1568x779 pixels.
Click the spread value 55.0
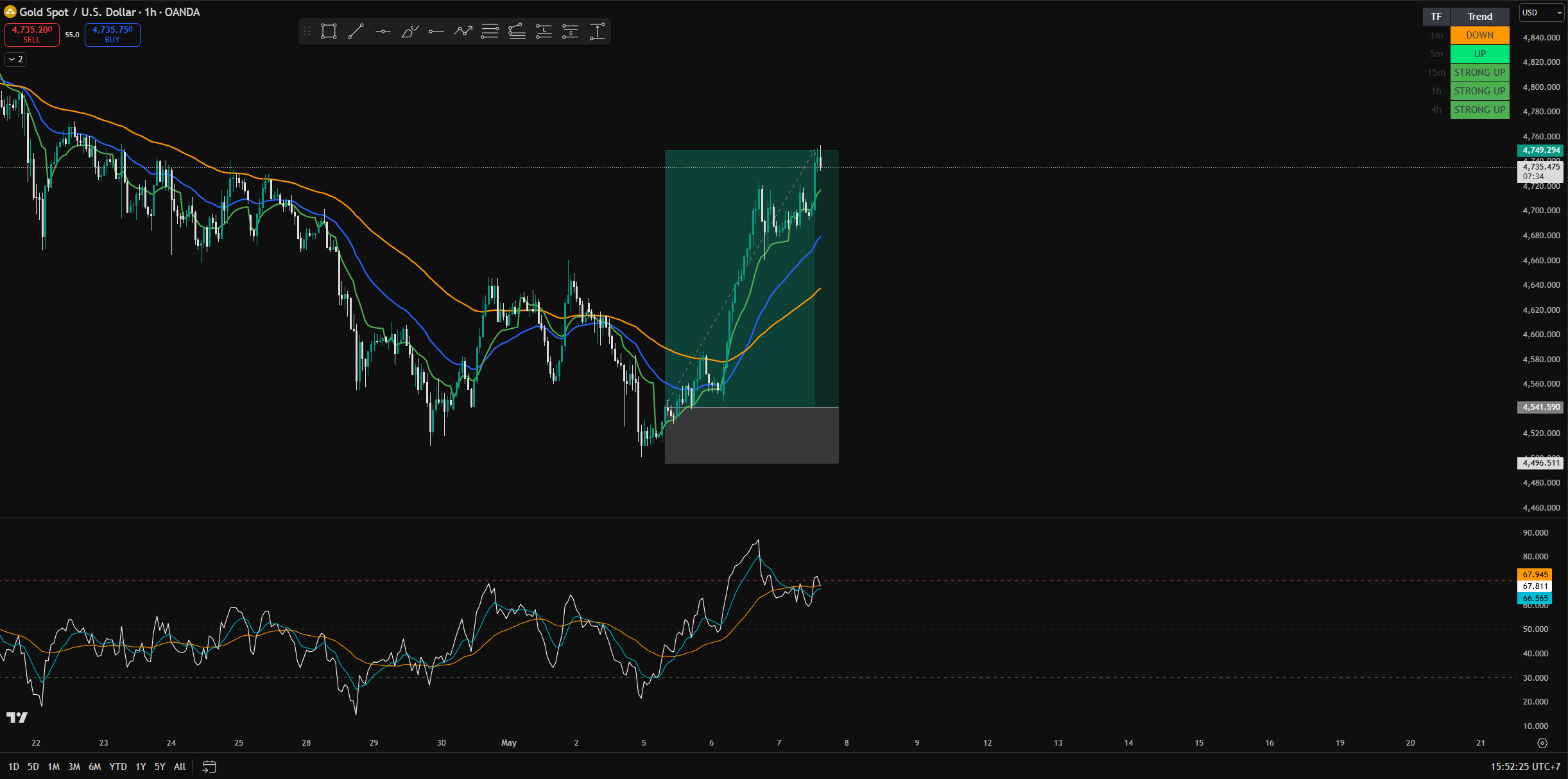tap(72, 35)
